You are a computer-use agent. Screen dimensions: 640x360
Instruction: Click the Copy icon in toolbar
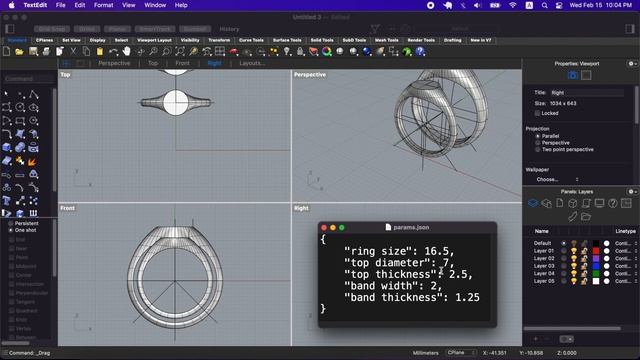(x=86, y=51)
